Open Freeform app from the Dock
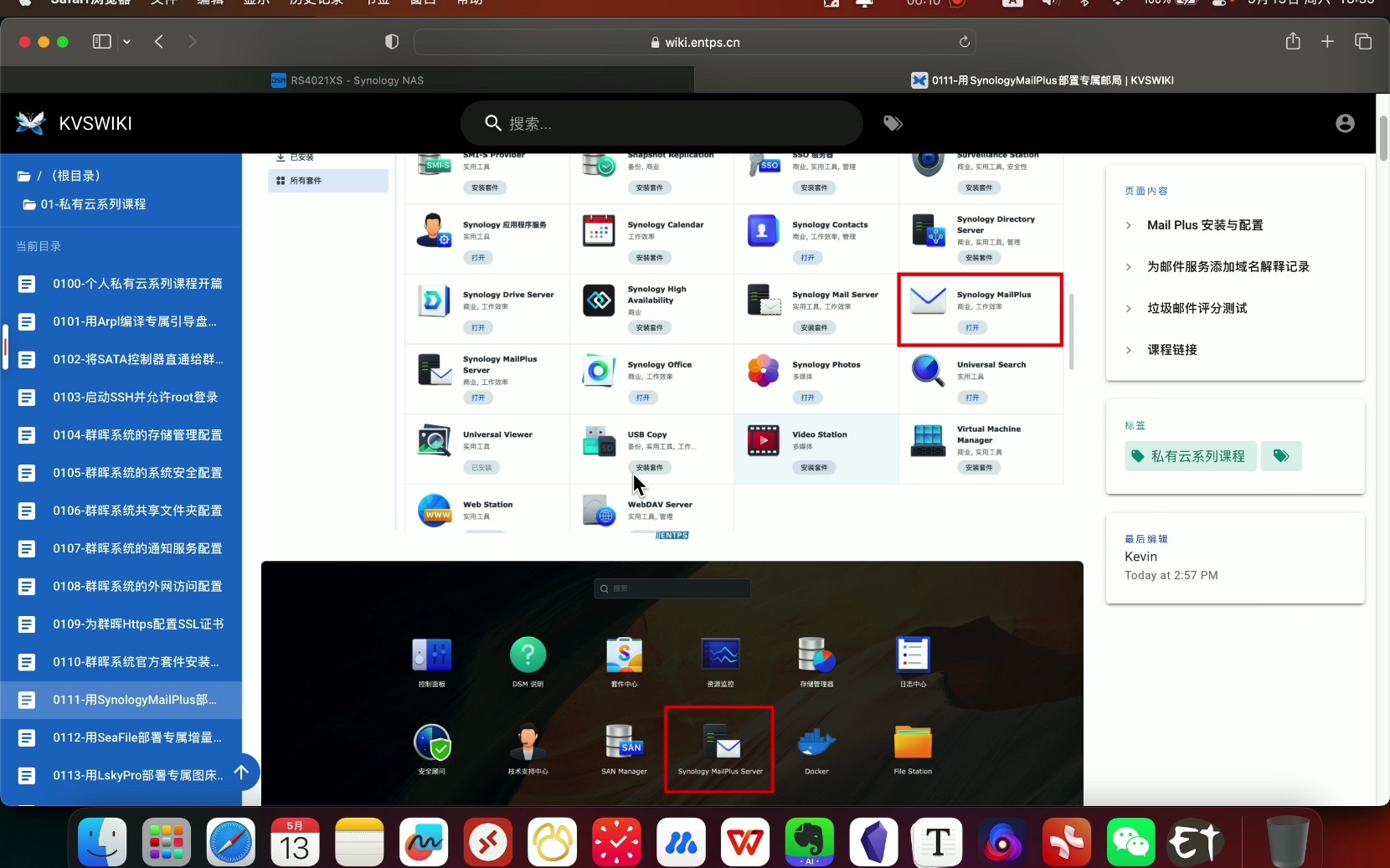 424,841
